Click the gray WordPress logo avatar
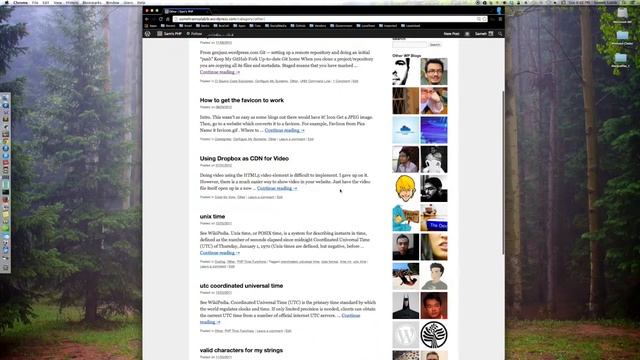The image size is (640, 360). point(406,335)
